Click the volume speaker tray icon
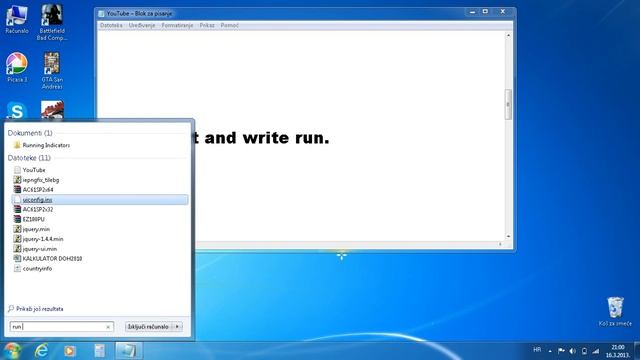The width and height of the screenshot is (640, 360). pyautogui.click(x=573, y=351)
